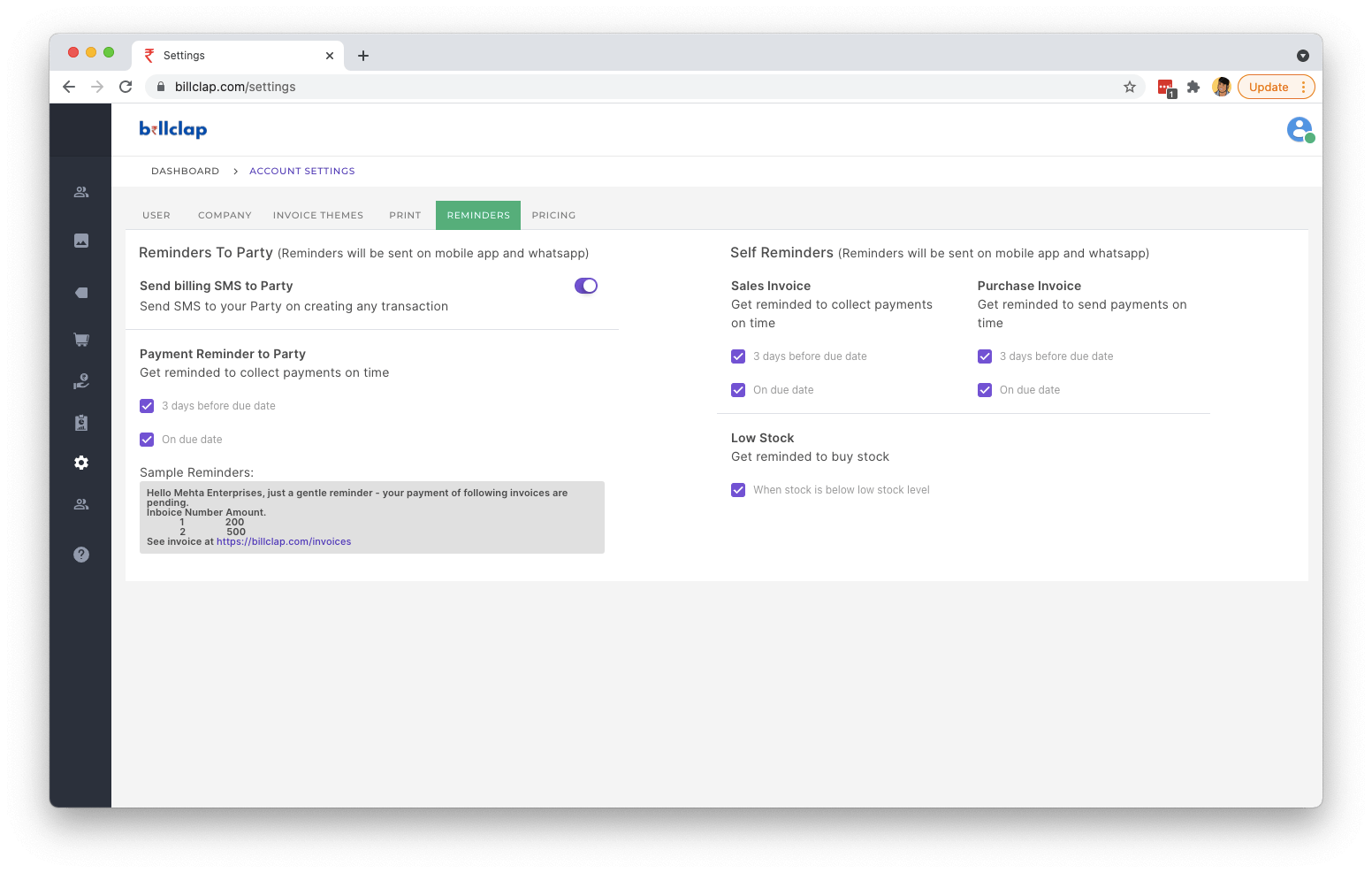The height and width of the screenshot is (873, 1372).
Task: View site info via the lock icon
Action: click(x=161, y=87)
